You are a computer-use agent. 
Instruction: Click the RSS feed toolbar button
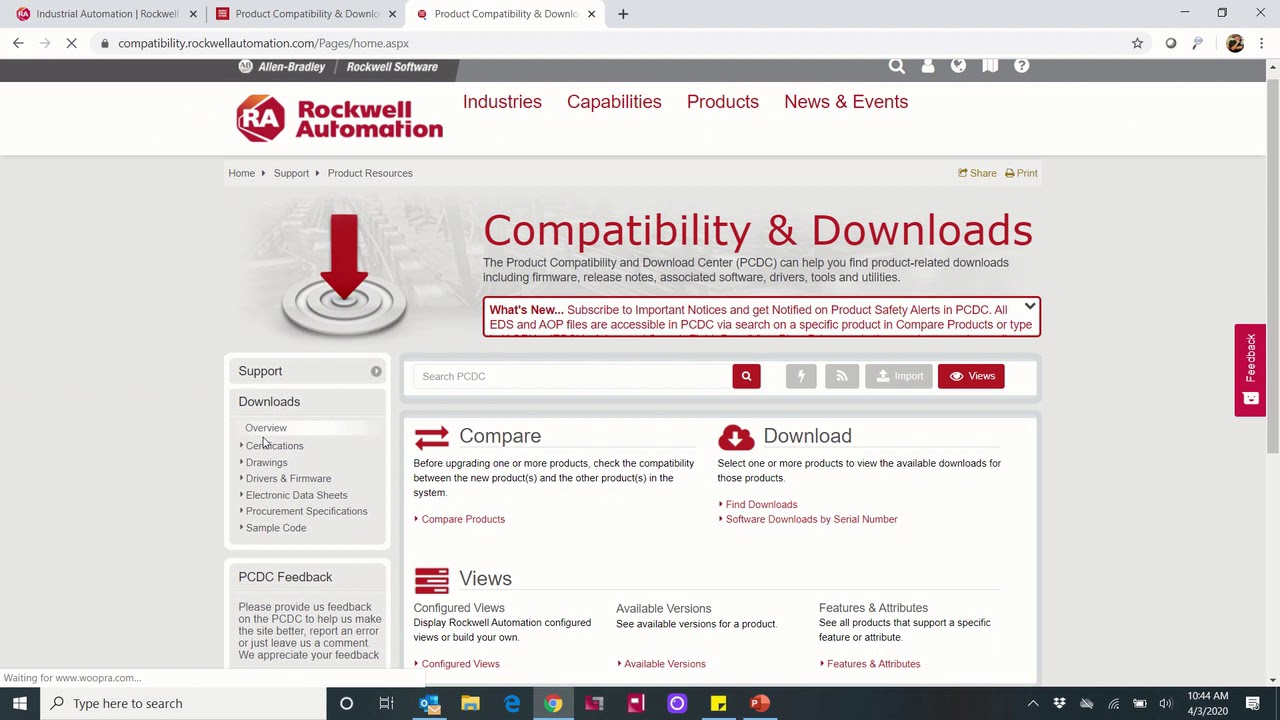point(842,376)
